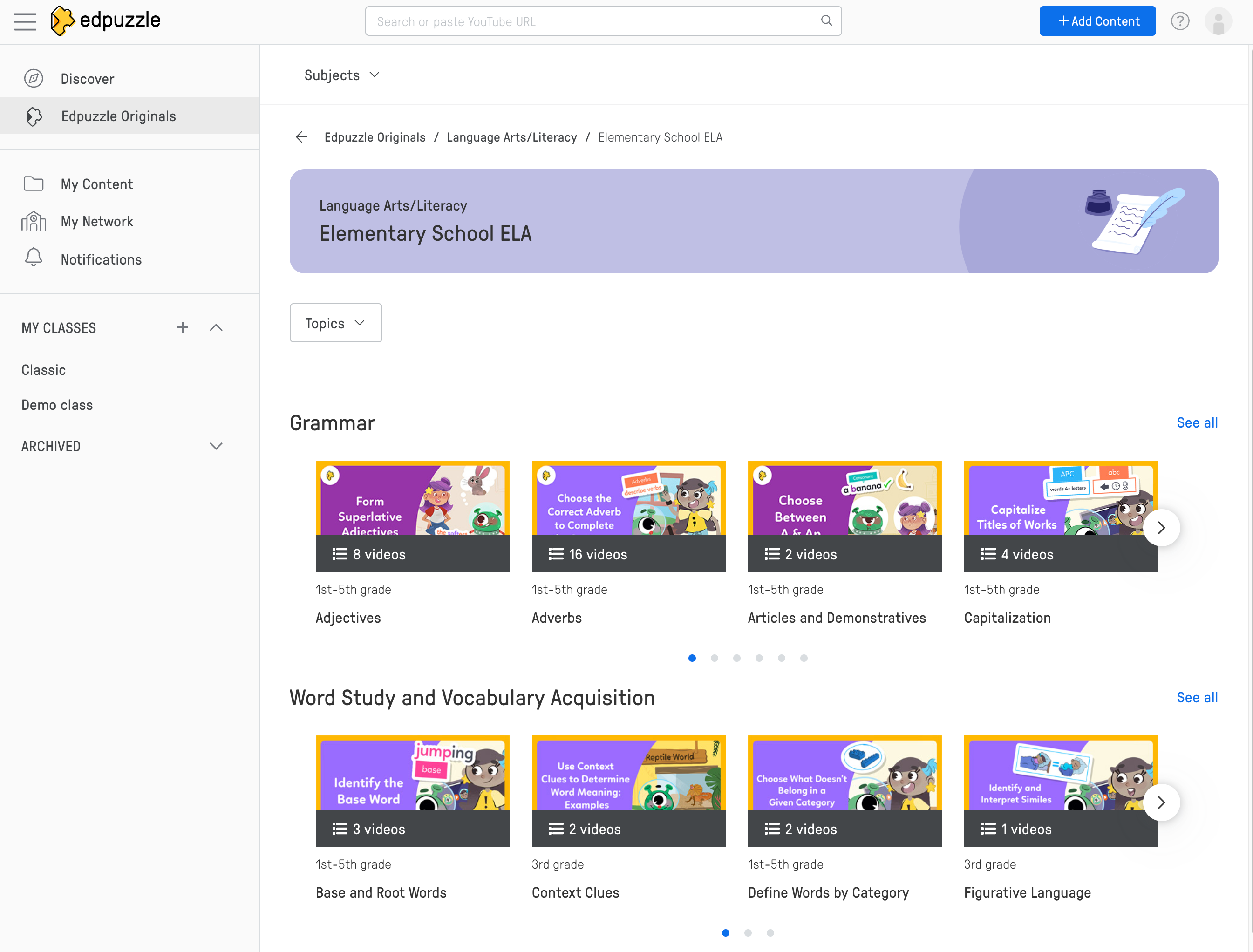Collapse the MY CLASSES section

pos(216,327)
